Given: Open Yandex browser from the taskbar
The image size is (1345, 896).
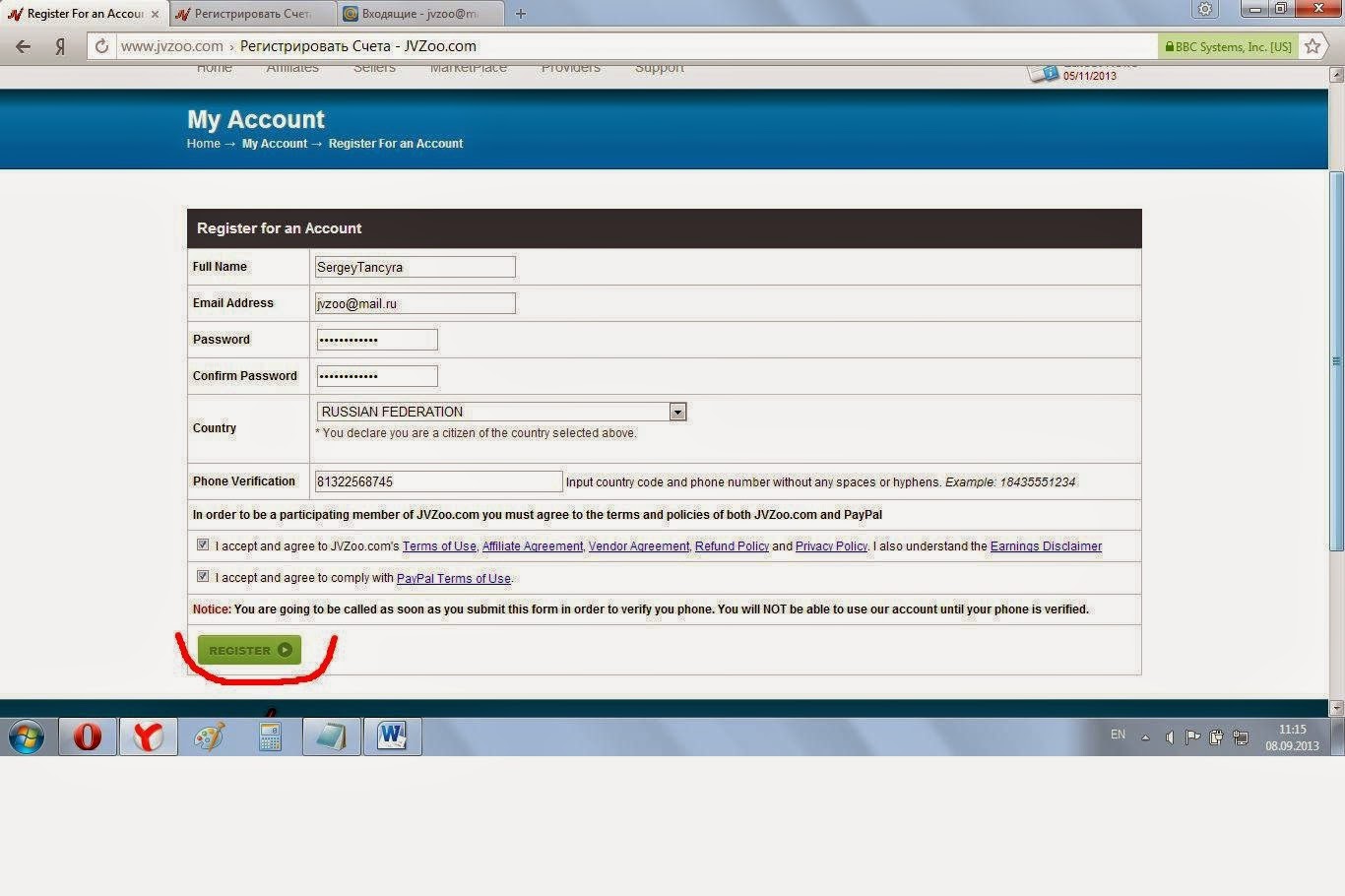Looking at the screenshot, I should point(149,736).
